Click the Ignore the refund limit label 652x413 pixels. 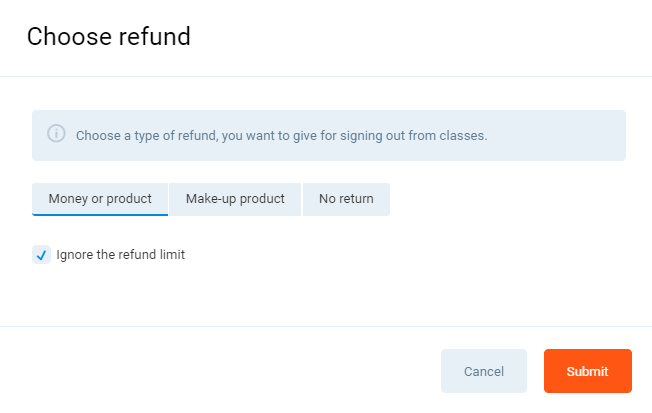pos(120,255)
